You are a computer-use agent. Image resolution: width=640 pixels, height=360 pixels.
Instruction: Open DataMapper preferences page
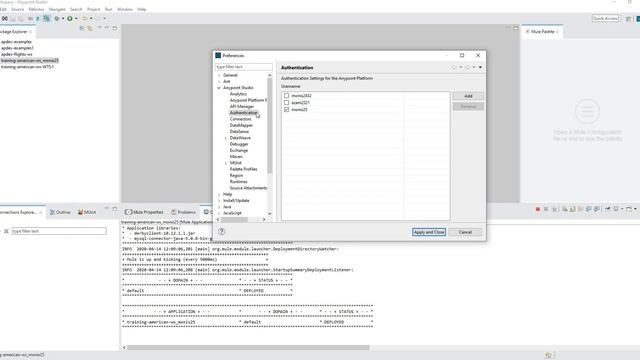pyautogui.click(x=241, y=125)
